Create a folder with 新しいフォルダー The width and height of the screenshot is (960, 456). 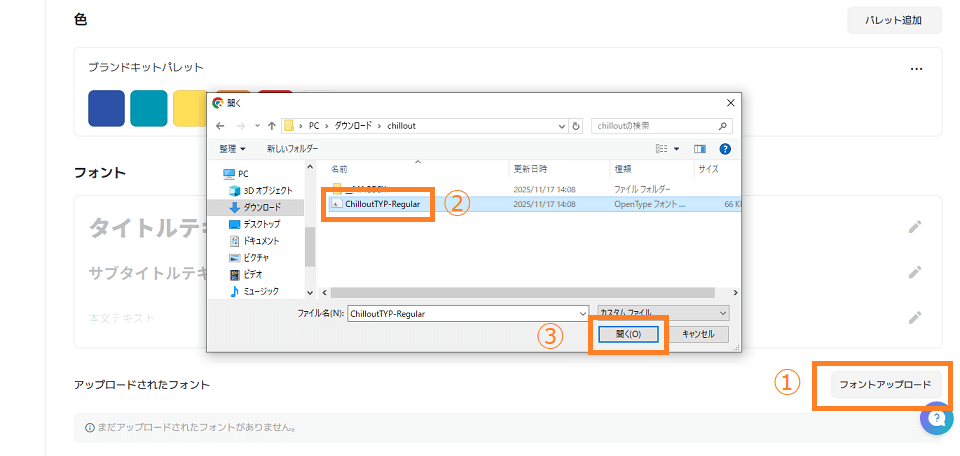click(x=293, y=149)
